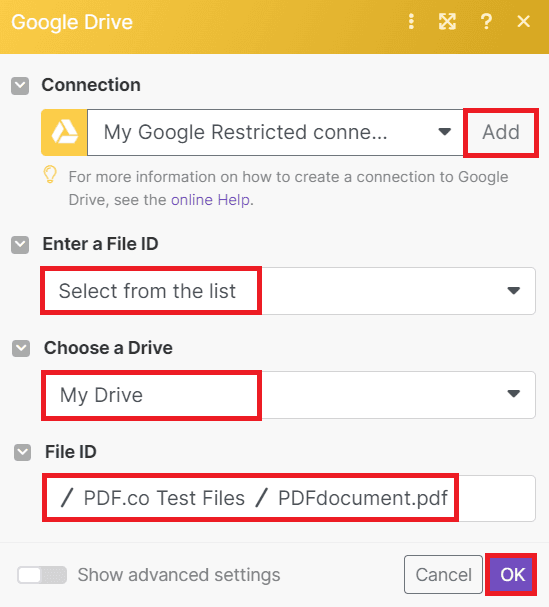Screen dimensions: 549x607
Task: Open the My Drive dropdown
Action: coord(288,395)
